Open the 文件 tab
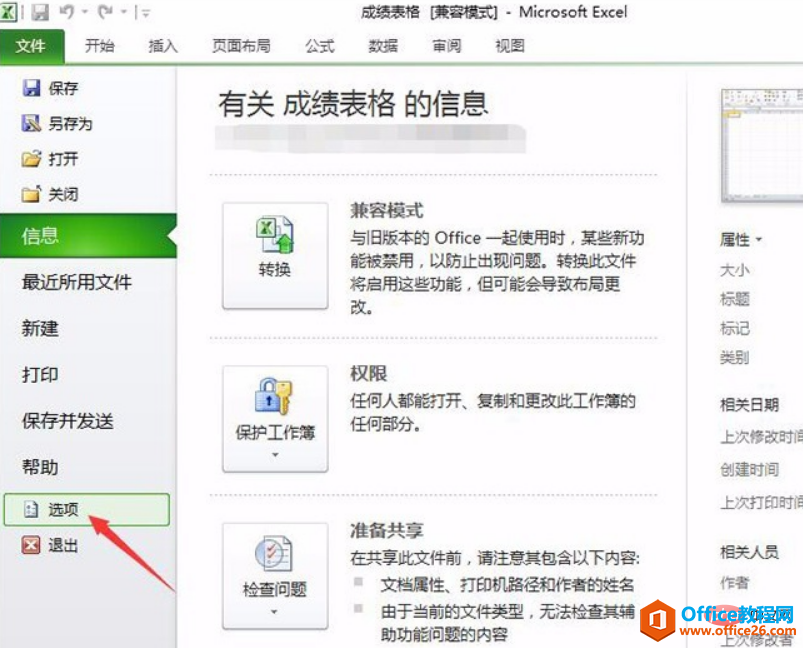803x648 pixels. pyautogui.click(x=32, y=47)
